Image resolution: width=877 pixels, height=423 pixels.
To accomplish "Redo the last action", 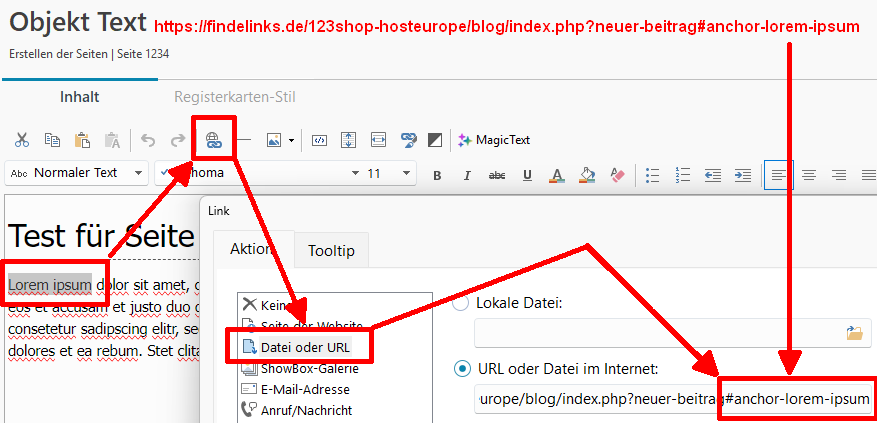I will (178, 140).
